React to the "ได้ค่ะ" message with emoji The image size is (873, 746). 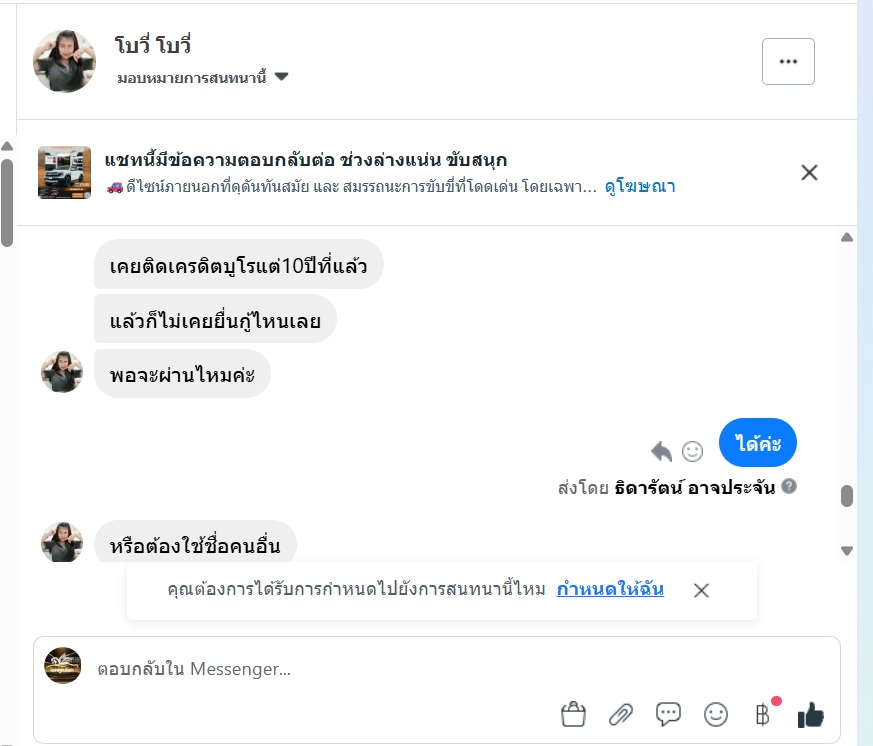tap(692, 450)
